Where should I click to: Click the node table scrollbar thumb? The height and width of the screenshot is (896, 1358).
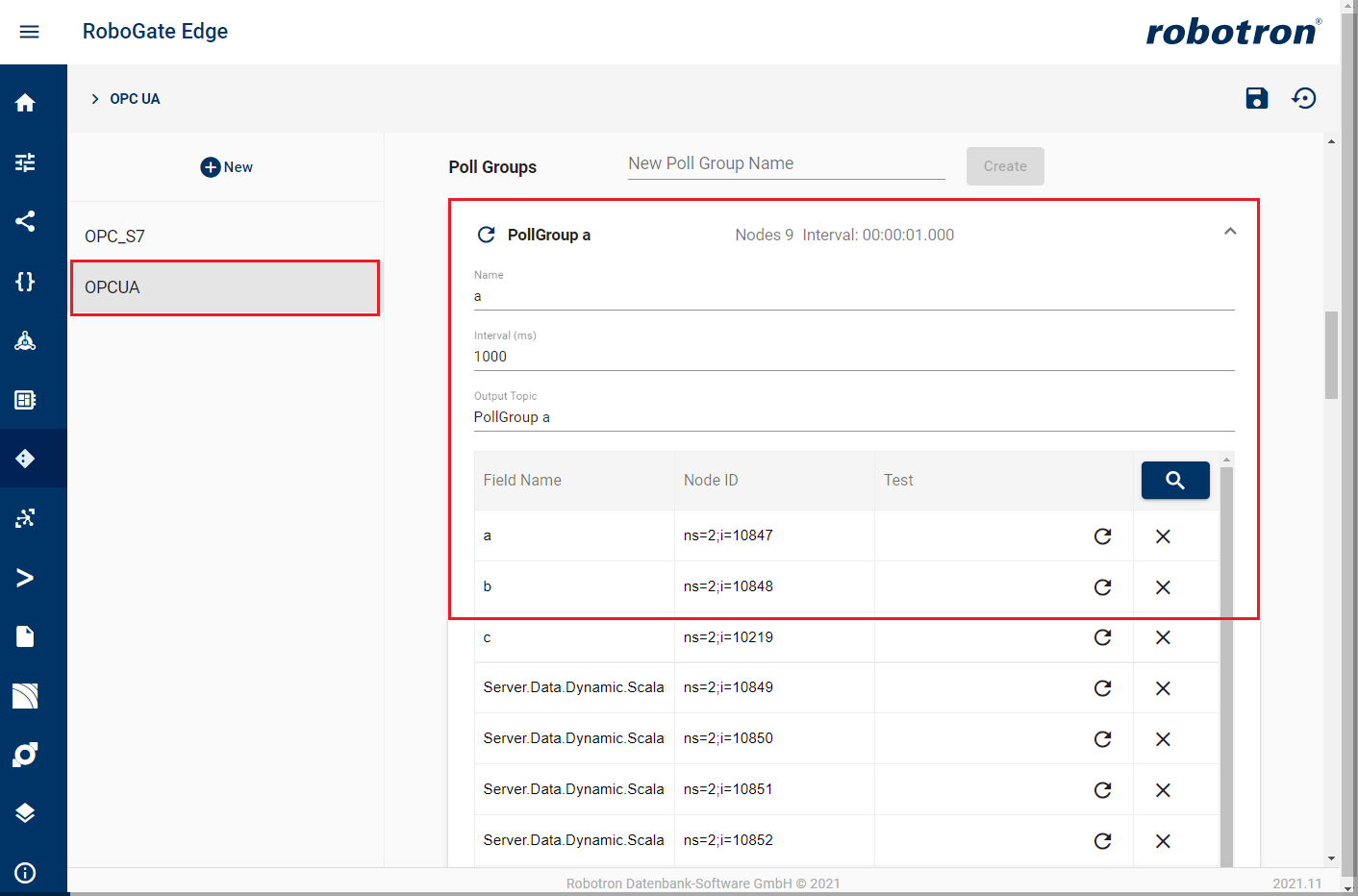pyautogui.click(x=1226, y=667)
